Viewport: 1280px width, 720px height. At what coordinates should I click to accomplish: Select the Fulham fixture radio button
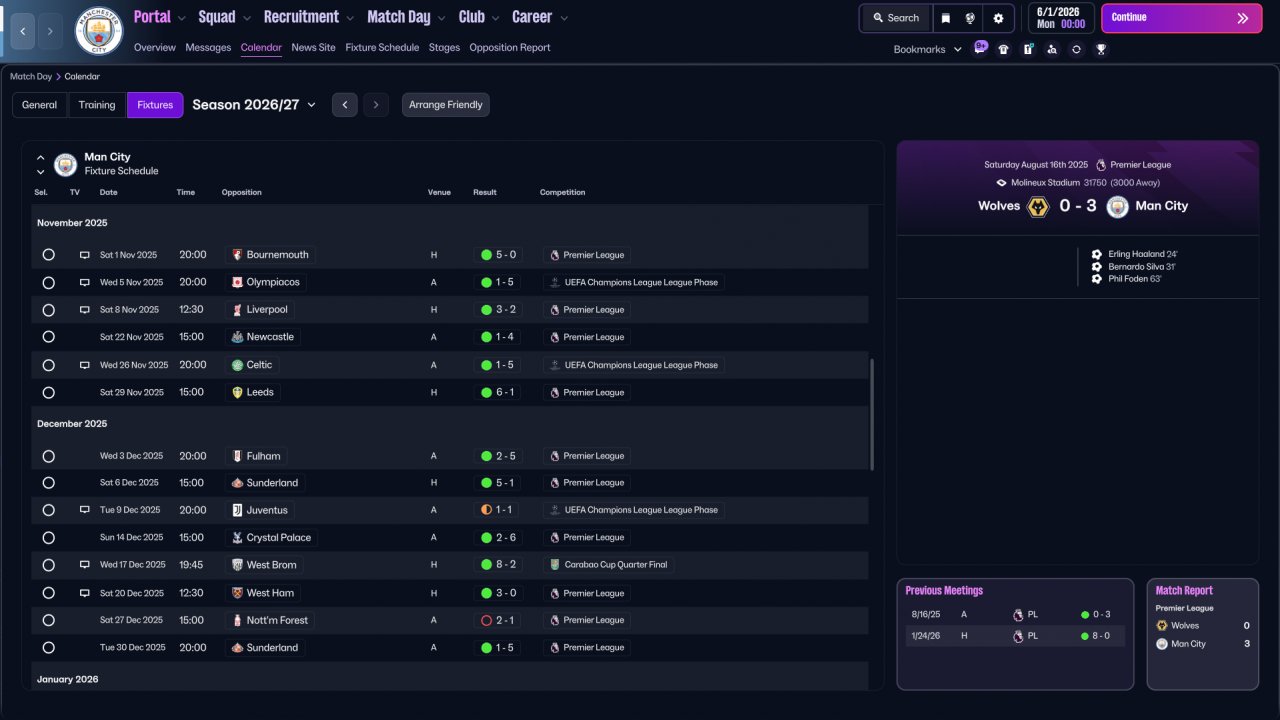click(x=48, y=456)
